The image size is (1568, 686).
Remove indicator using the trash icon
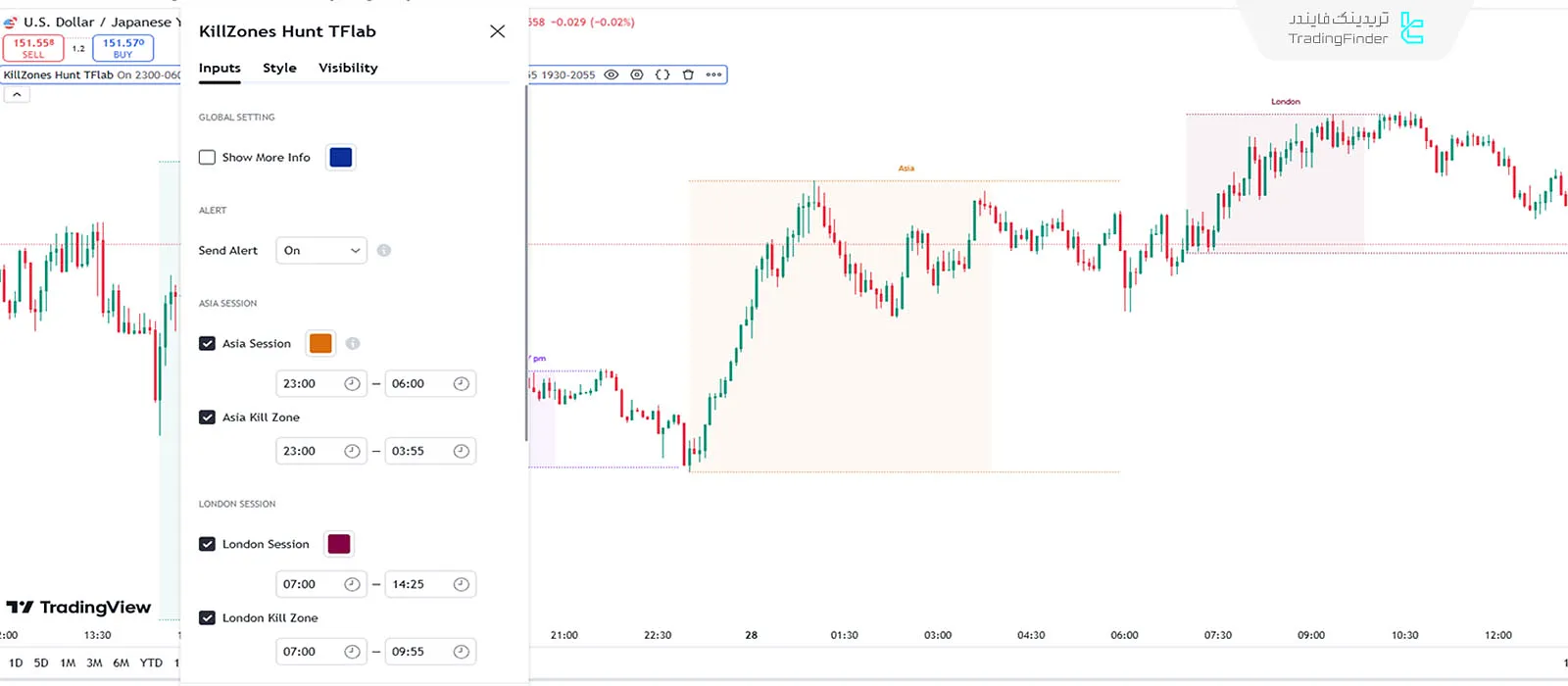pos(688,74)
